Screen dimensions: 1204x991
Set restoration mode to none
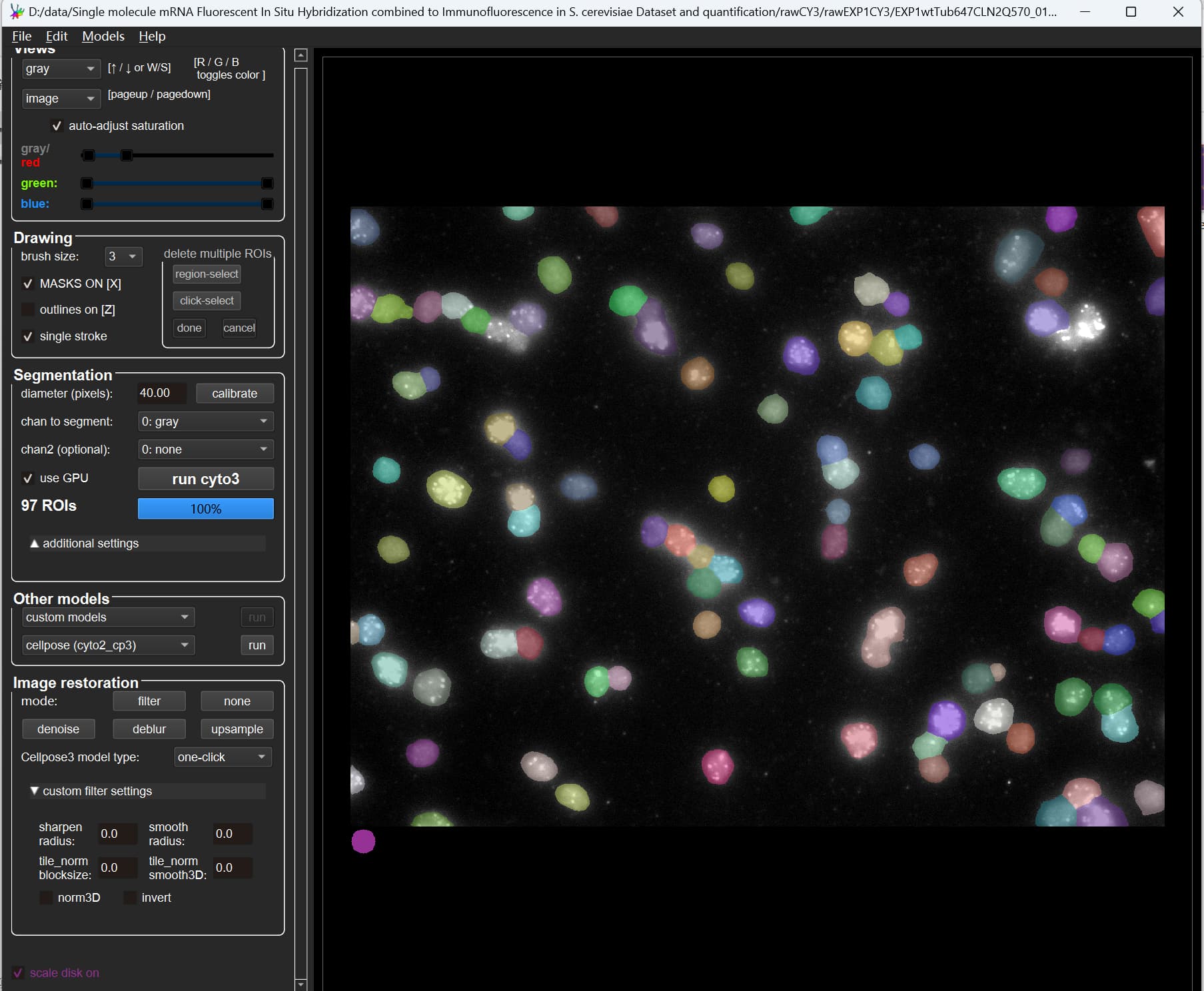237,701
